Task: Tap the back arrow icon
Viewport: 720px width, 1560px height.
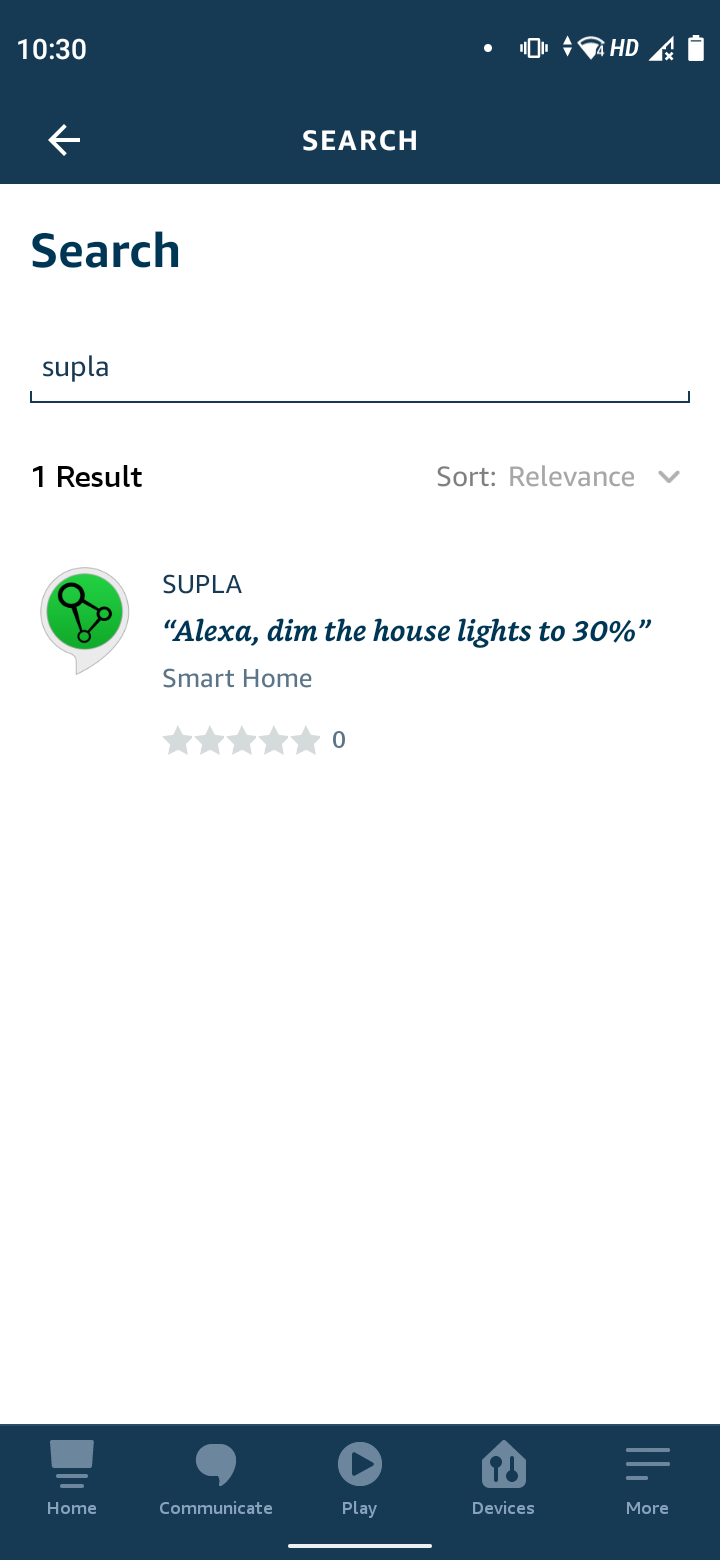Action: tap(63, 140)
